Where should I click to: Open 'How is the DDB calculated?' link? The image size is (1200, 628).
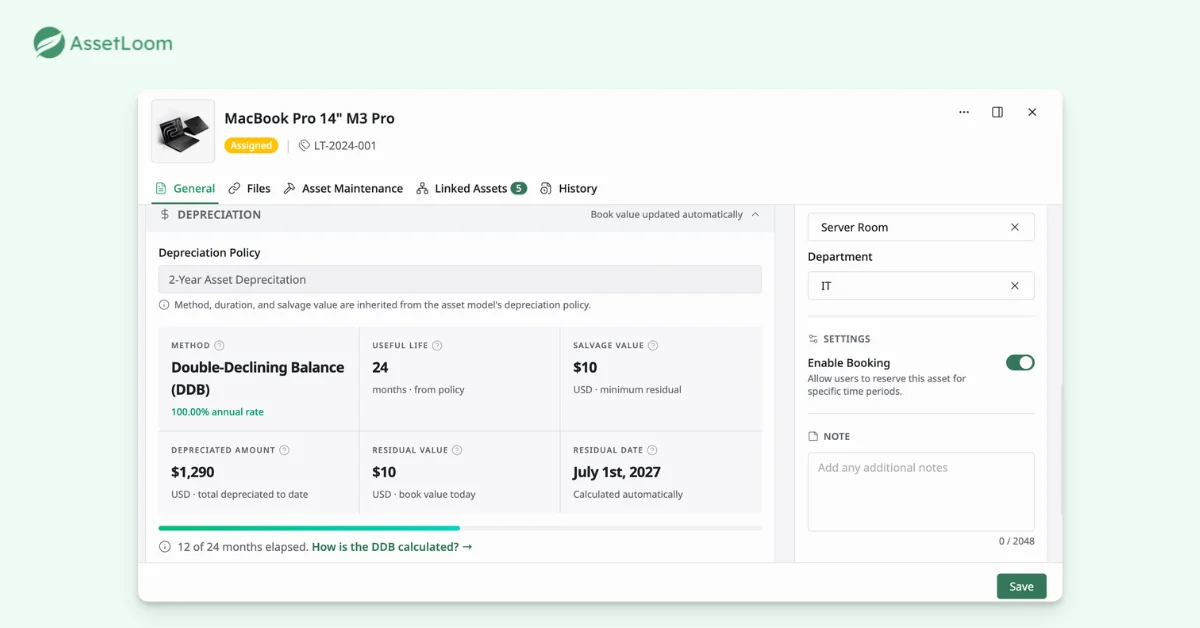point(392,547)
